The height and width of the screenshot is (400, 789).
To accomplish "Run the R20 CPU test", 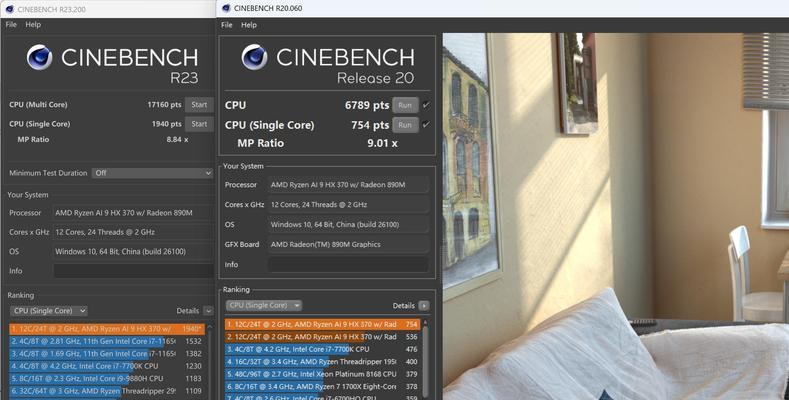I will tap(405, 105).
